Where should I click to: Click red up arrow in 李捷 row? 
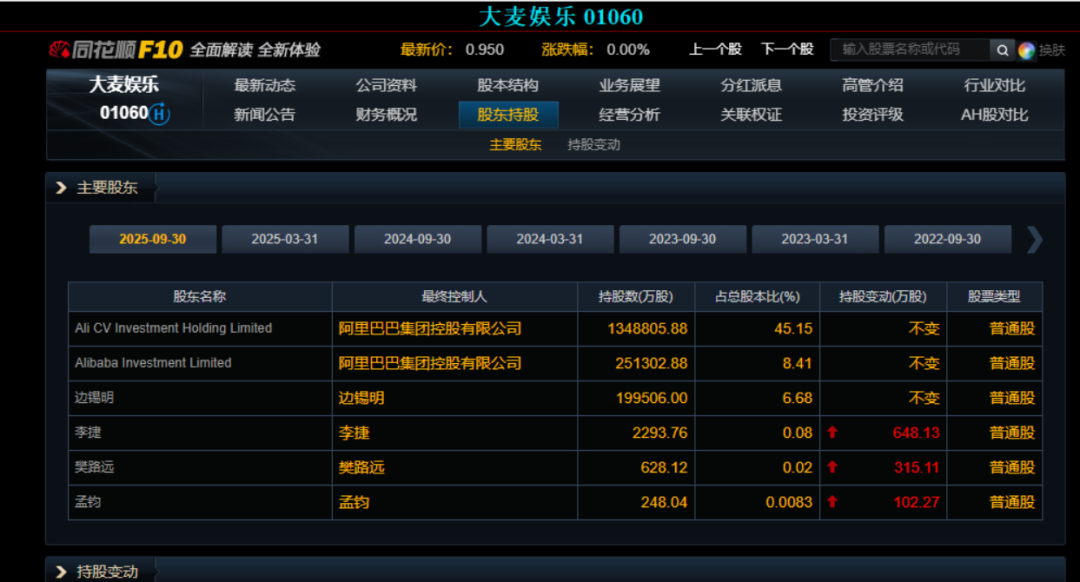click(832, 432)
